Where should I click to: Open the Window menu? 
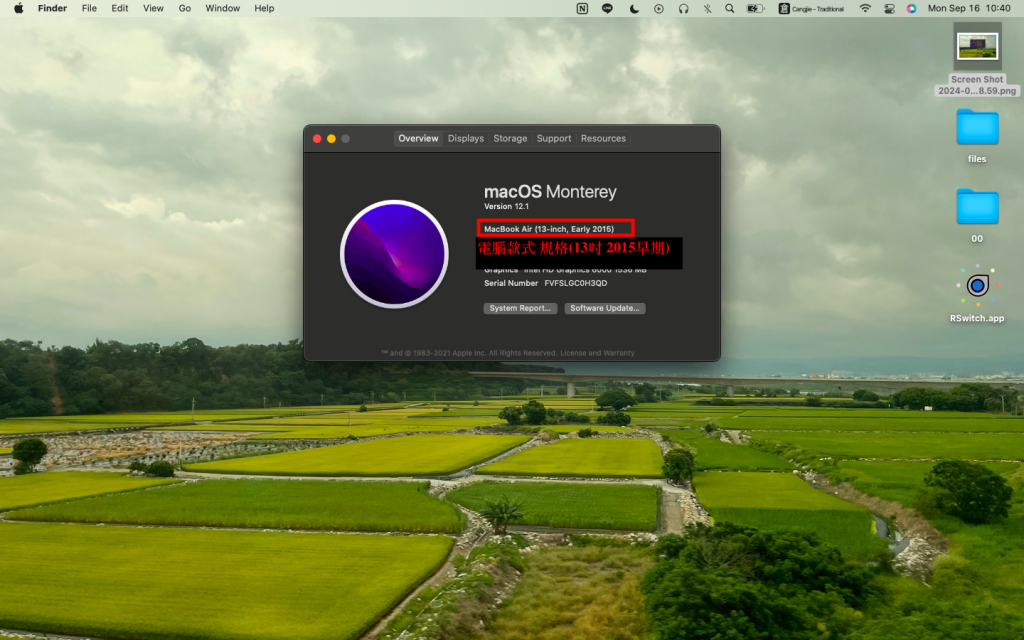point(223,8)
